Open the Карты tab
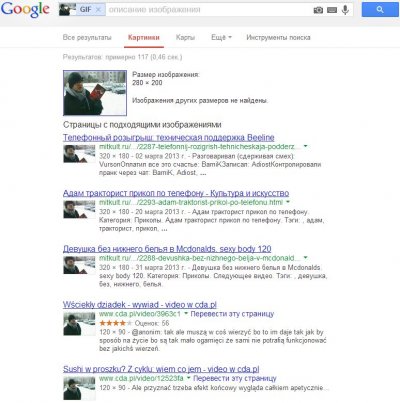Image resolution: width=400 pixels, height=403 pixels. 185,37
